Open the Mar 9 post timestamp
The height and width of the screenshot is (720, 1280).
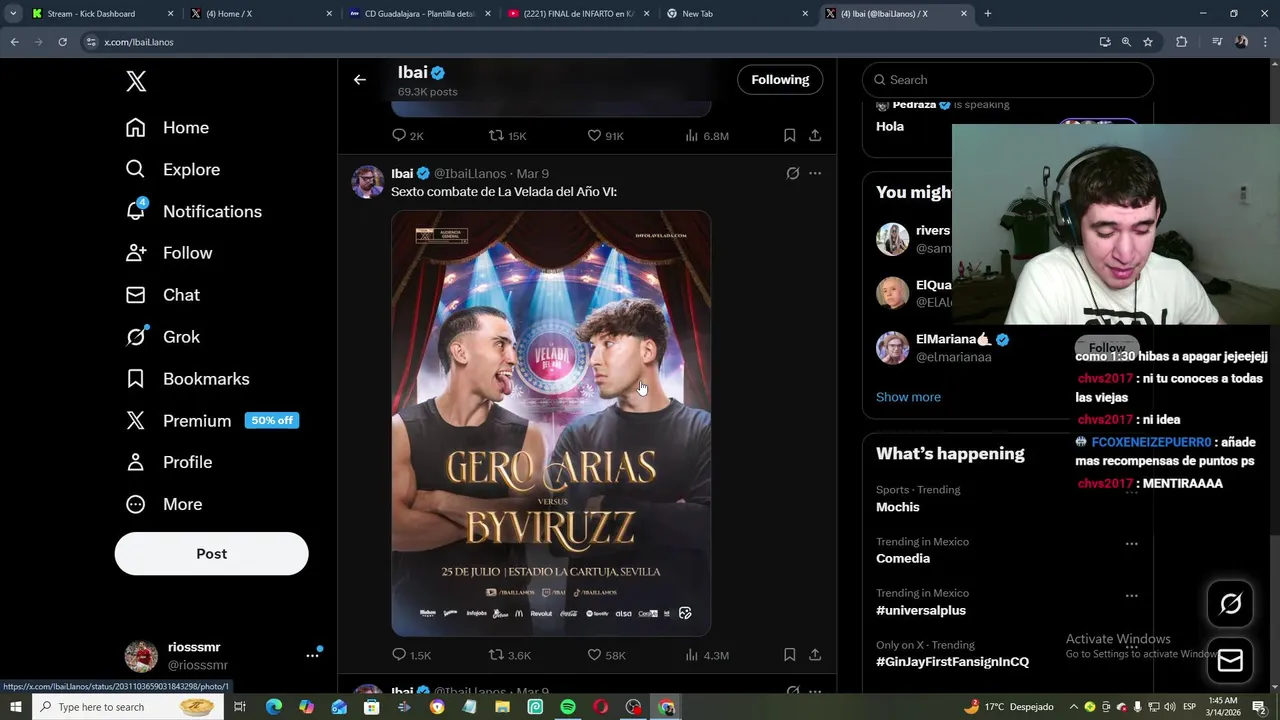click(x=532, y=173)
